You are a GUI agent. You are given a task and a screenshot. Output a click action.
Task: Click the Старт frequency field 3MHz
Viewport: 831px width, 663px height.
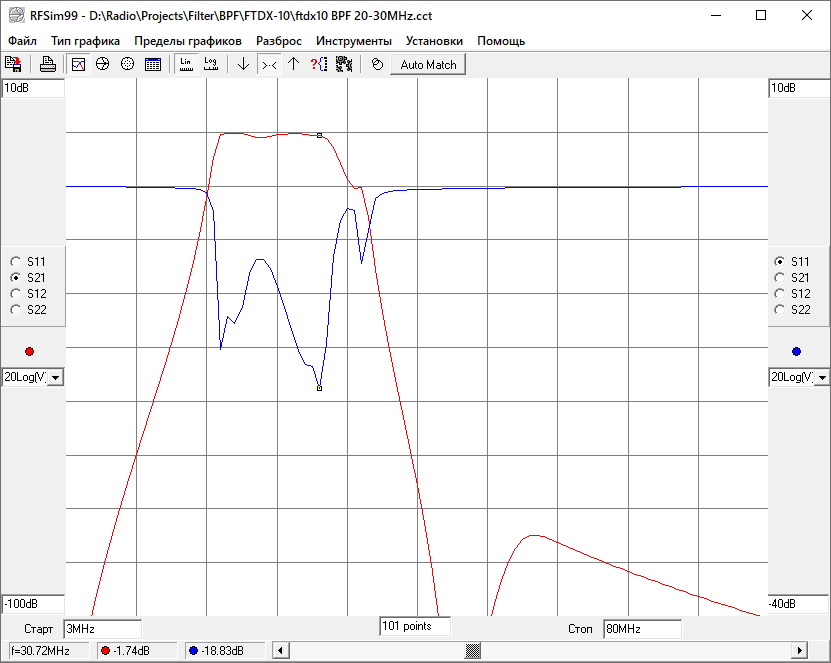(x=102, y=630)
